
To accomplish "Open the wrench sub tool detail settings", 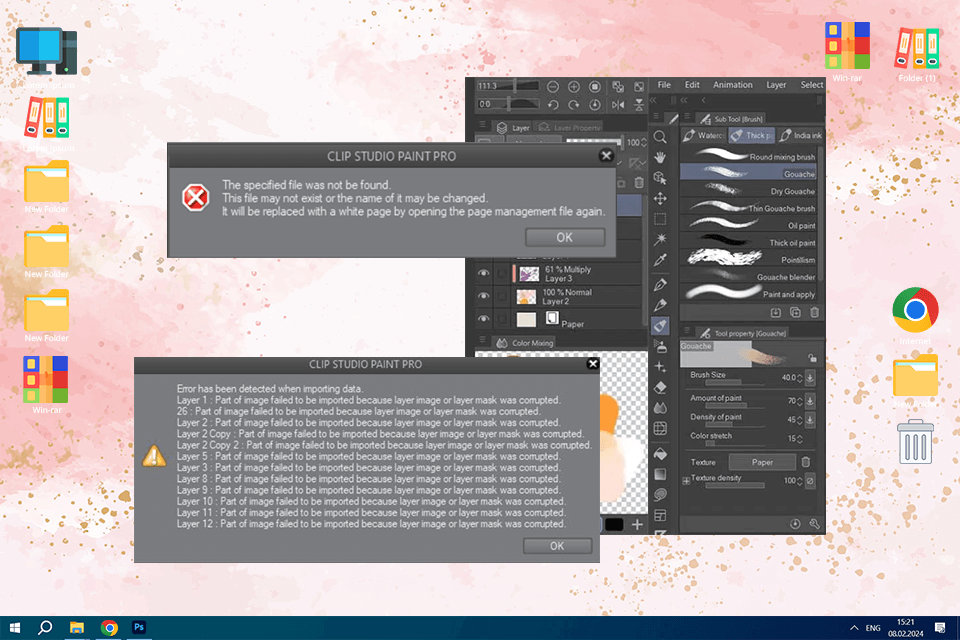I will click(x=814, y=524).
